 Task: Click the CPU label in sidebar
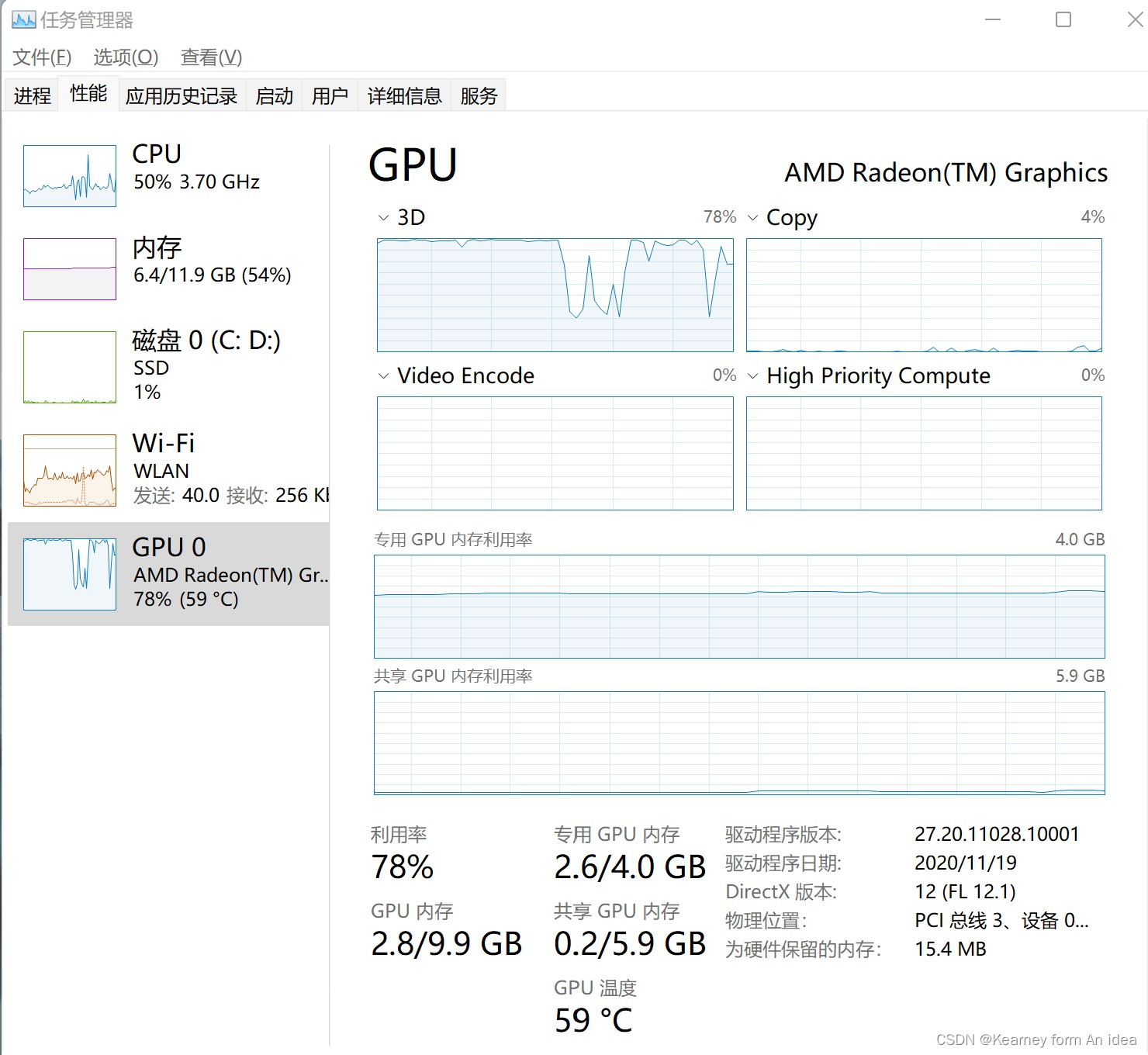point(157,154)
